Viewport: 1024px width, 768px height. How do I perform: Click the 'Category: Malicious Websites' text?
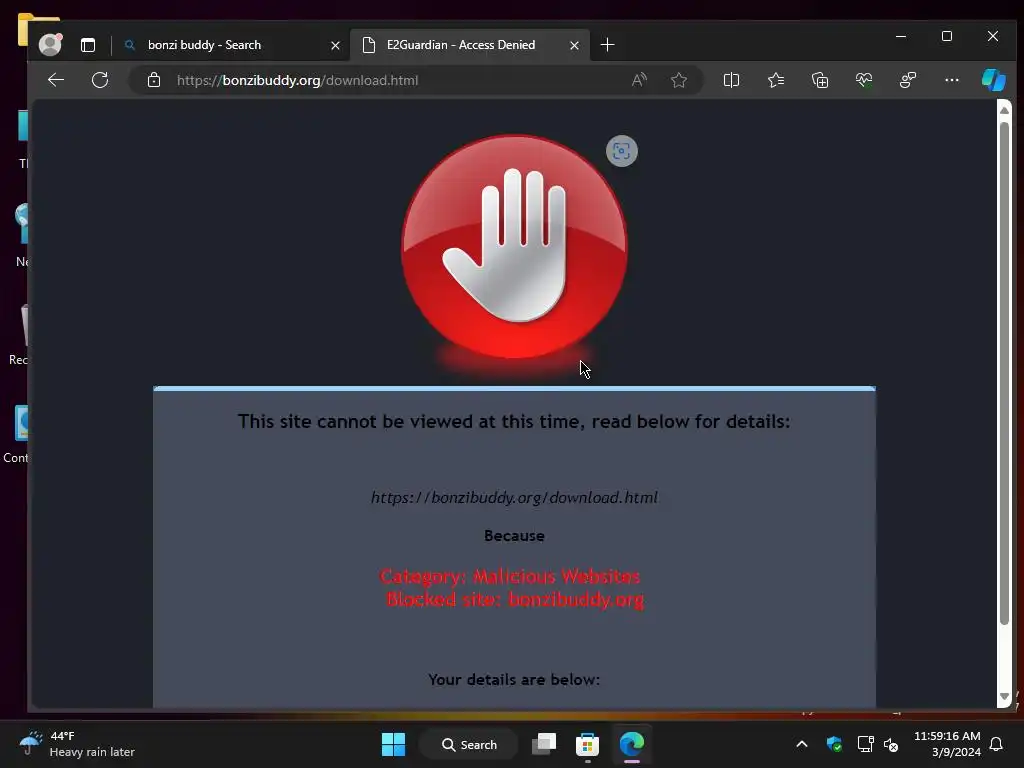(510, 576)
